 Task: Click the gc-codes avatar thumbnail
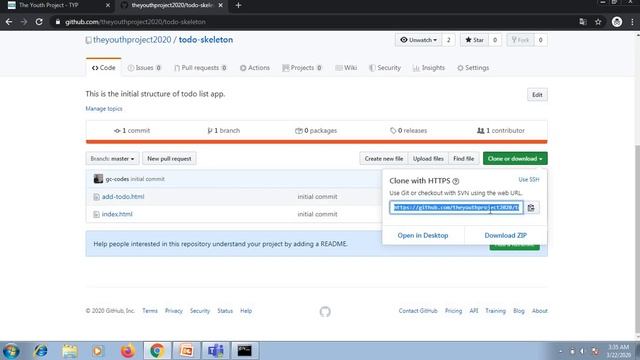tap(98, 178)
